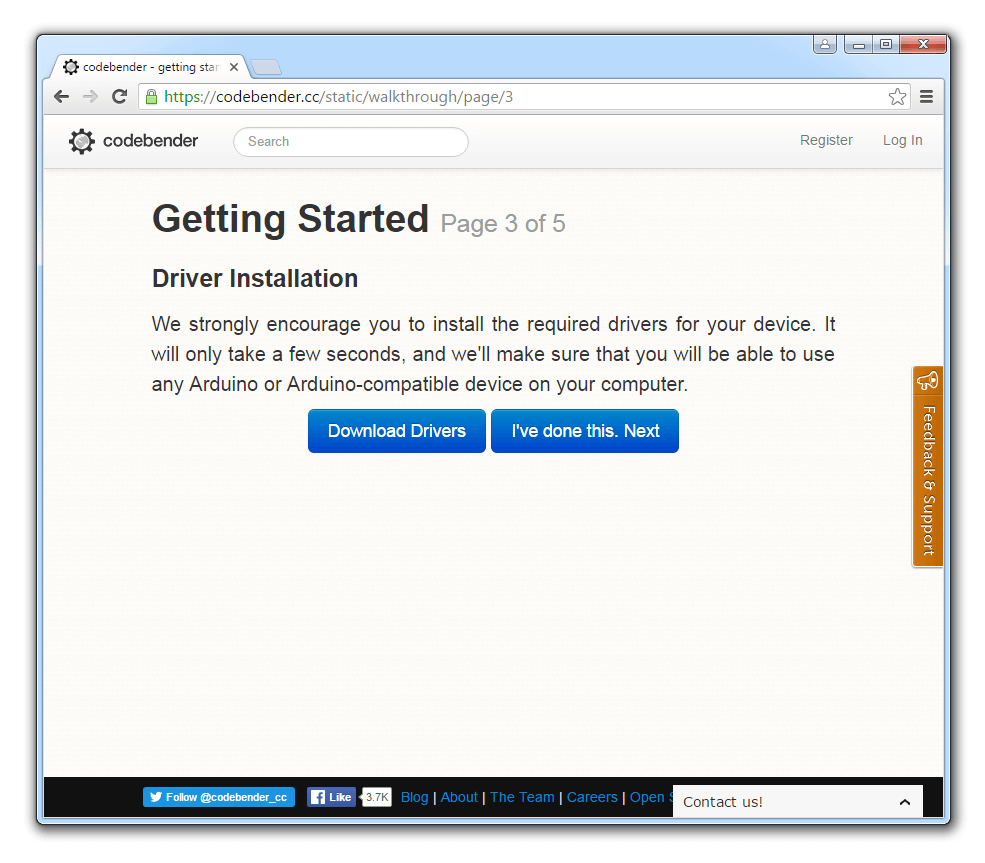
Task: Click the Download Drivers button
Action: (396, 431)
